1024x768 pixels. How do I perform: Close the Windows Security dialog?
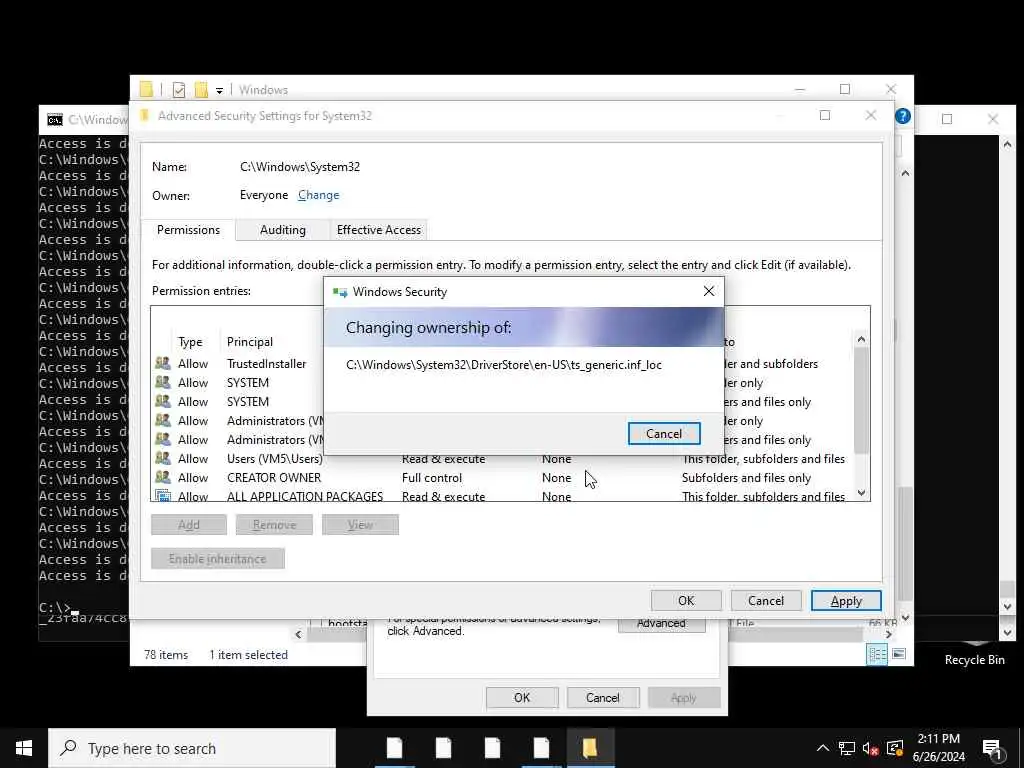[709, 291]
